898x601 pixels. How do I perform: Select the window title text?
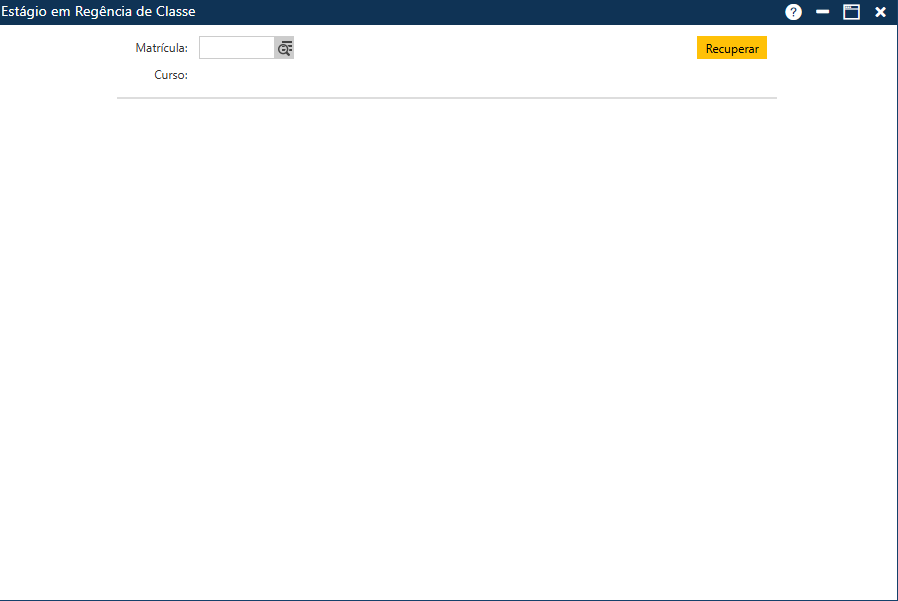tap(98, 12)
